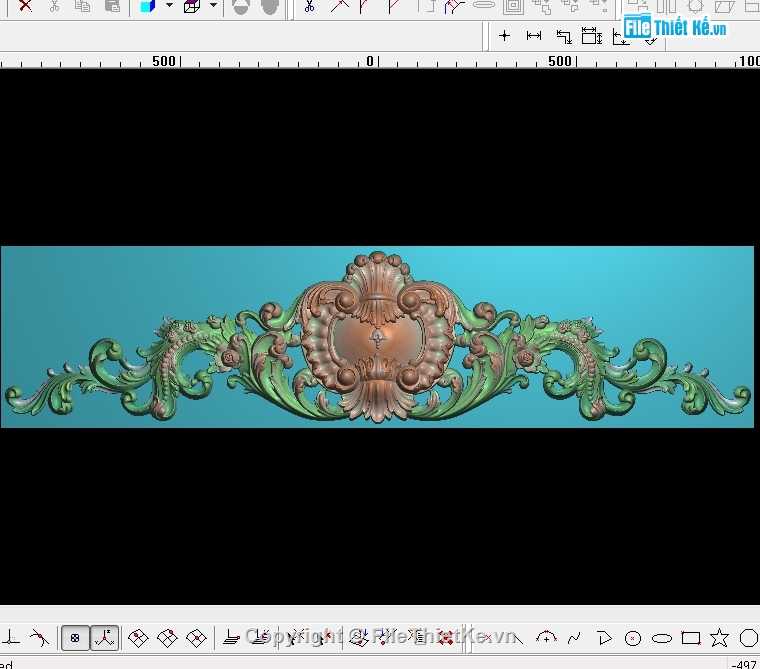Click the stepped arrow dimension icon
The height and width of the screenshot is (669, 760).
[x=564, y=36]
